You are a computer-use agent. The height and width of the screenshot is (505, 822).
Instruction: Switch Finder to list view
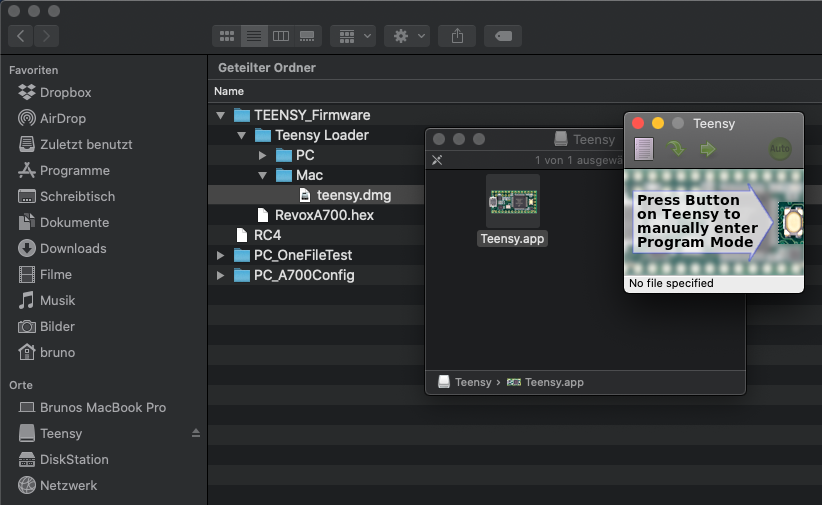(254, 36)
